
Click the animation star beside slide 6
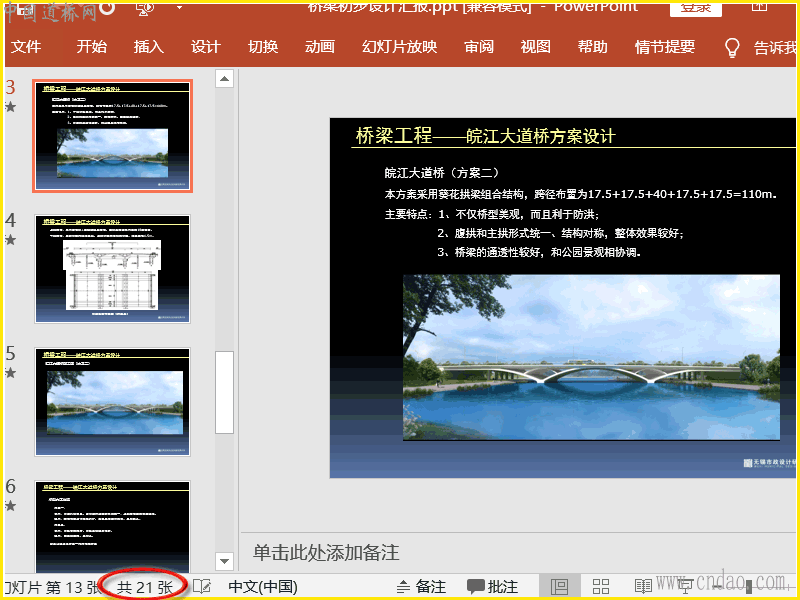point(10,506)
